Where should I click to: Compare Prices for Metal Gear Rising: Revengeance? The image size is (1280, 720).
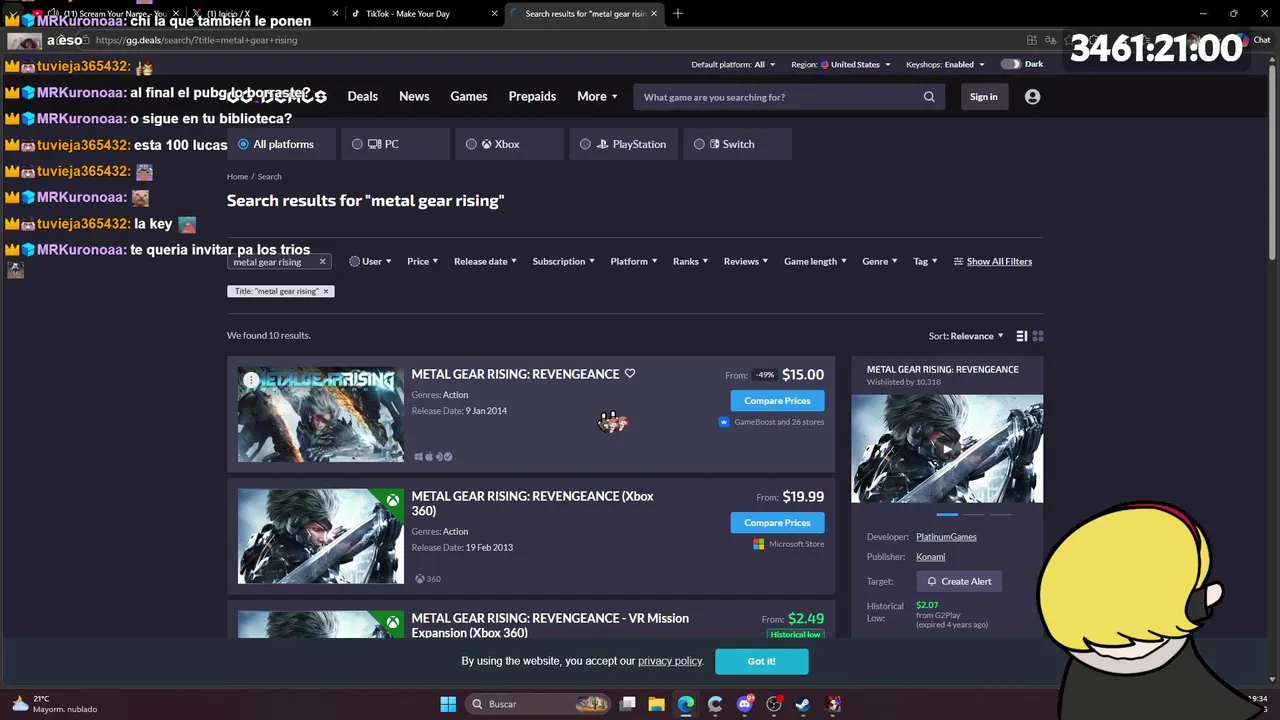click(777, 401)
